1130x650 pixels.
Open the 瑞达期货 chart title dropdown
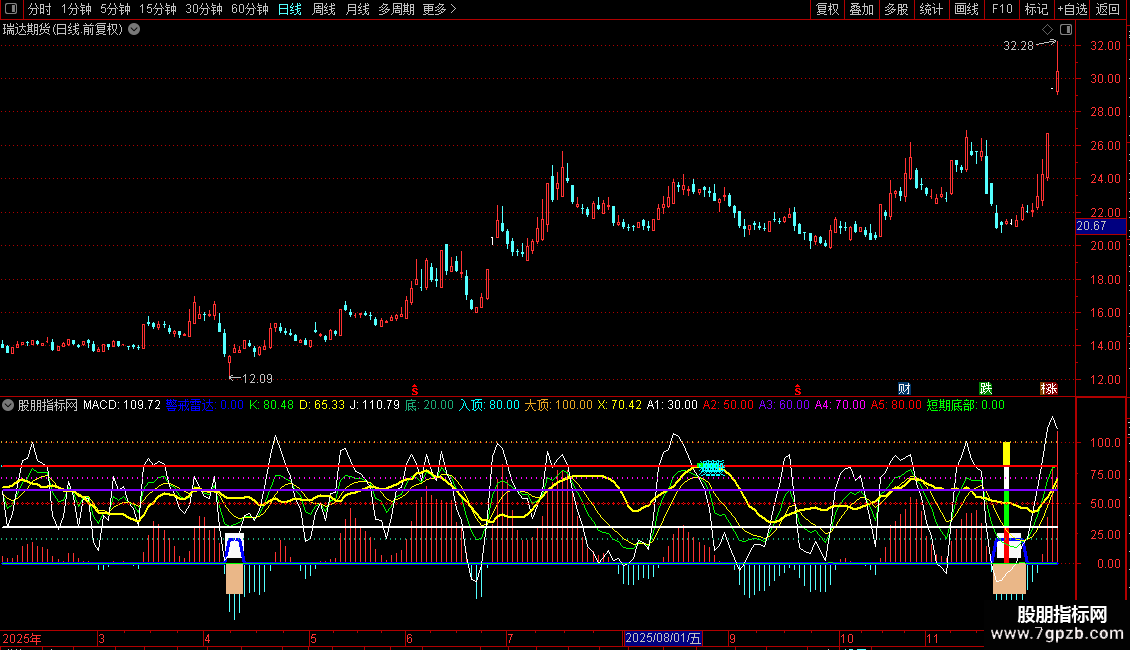pyautogui.click(x=134, y=29)
